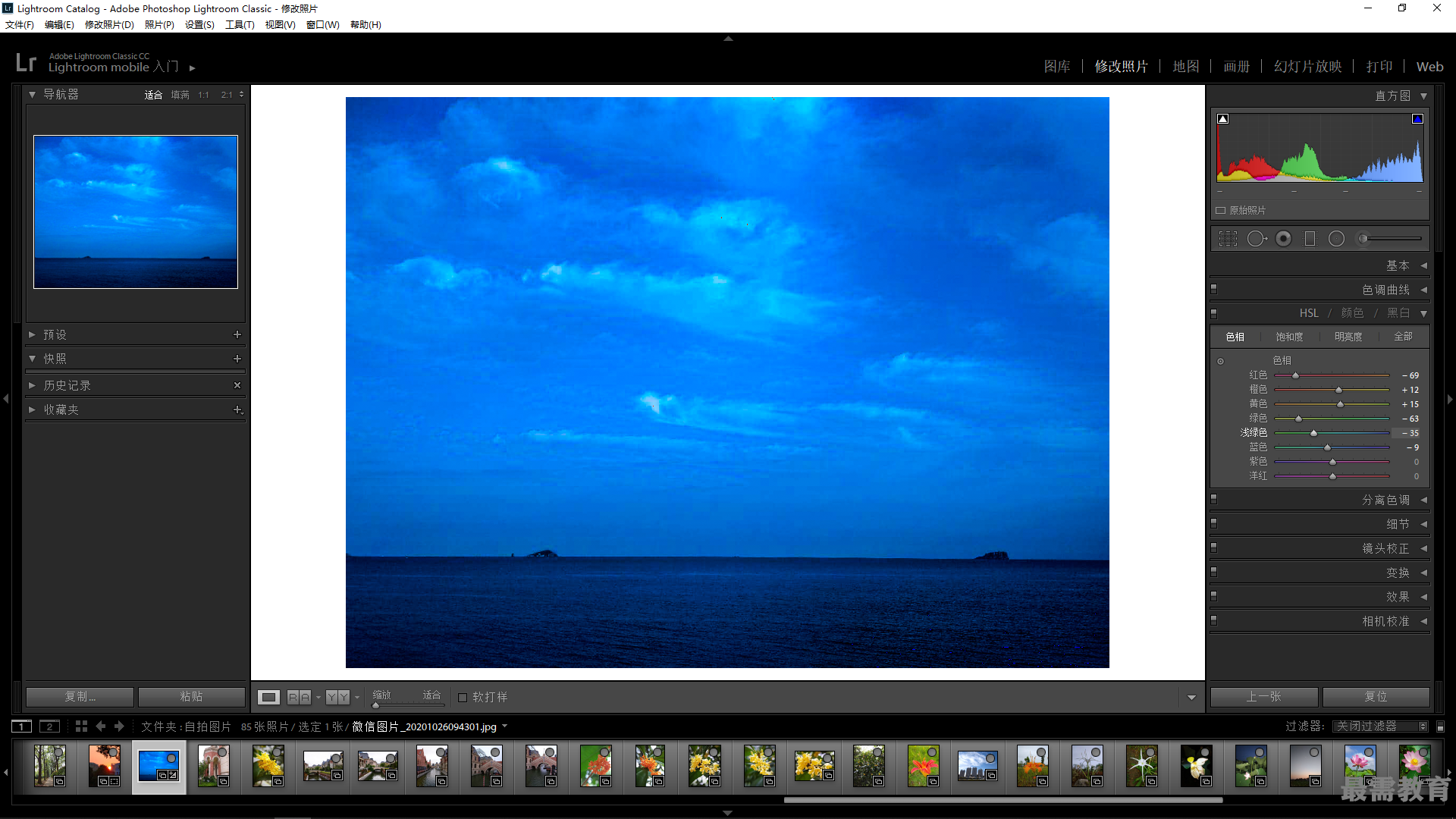
Task: Click the 复制... button
Action: (x=80, y=697)
